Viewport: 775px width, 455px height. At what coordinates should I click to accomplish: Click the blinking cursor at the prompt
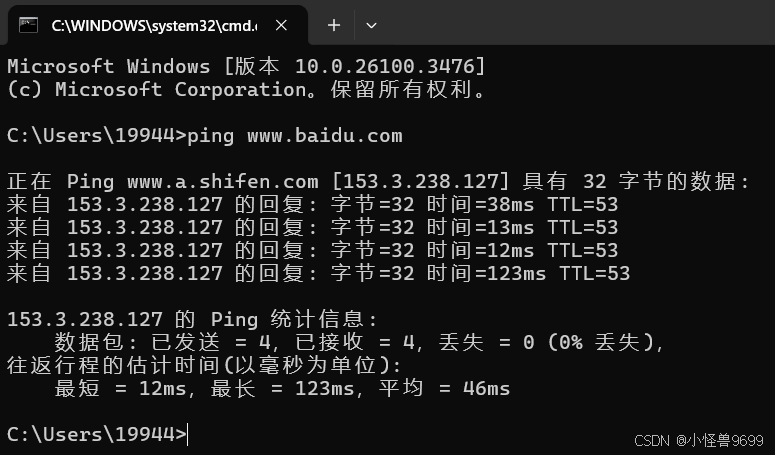tap(188, 435)
